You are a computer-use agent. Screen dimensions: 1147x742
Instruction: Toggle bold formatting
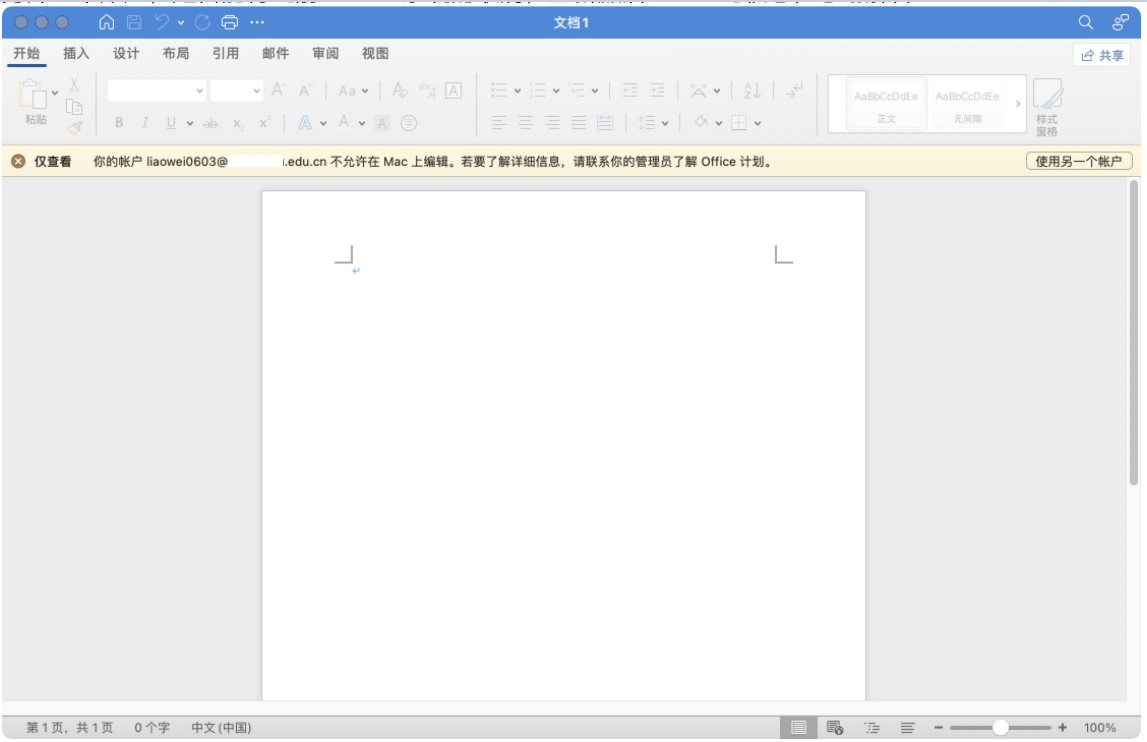pyautogui.click(x=117, y=122)
